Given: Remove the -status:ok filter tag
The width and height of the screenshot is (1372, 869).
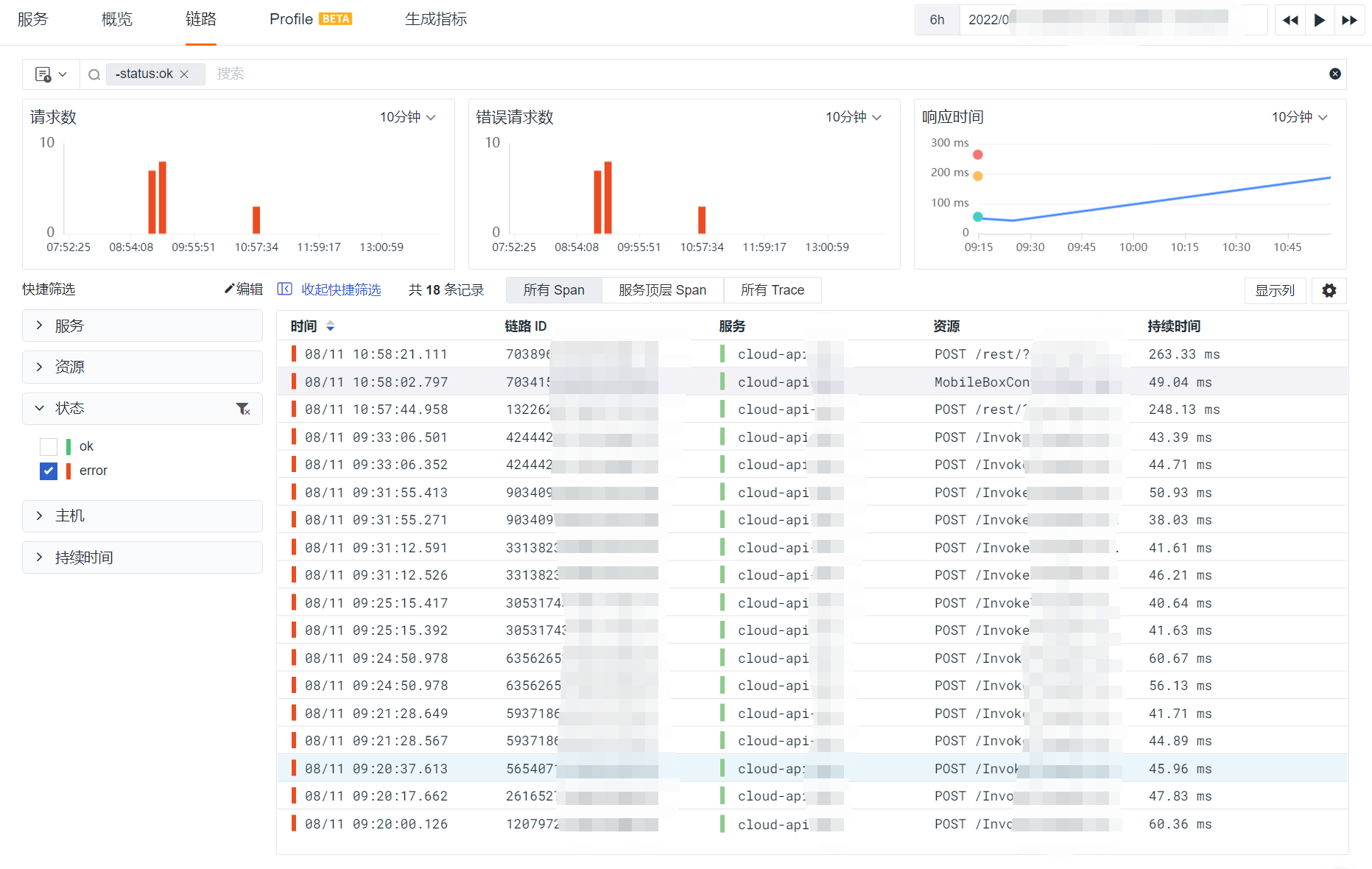Looking at the screenshot, I should point(184,74).
